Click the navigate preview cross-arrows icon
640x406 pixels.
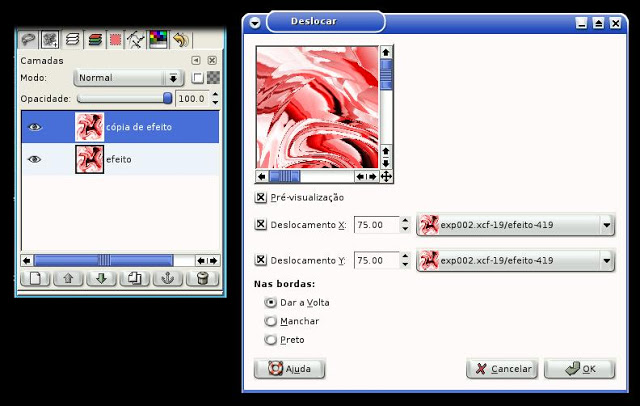pos(386,176)
